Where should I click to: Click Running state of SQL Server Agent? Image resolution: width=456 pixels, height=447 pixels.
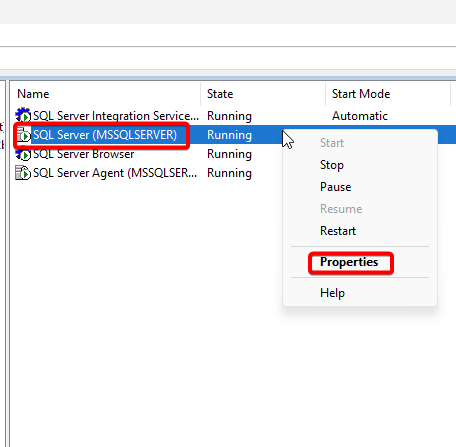(x=229, y=173)
